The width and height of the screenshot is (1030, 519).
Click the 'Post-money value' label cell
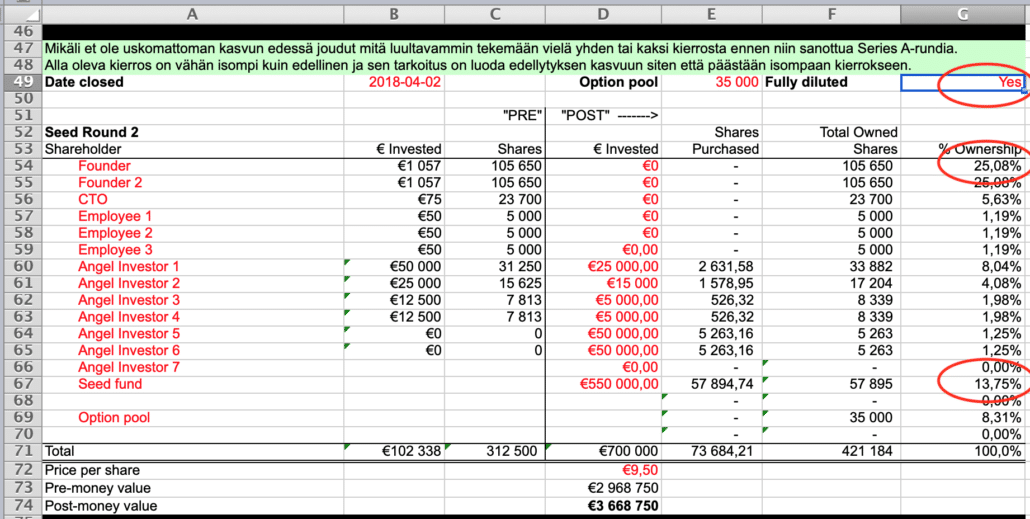[x=192, y=506]
